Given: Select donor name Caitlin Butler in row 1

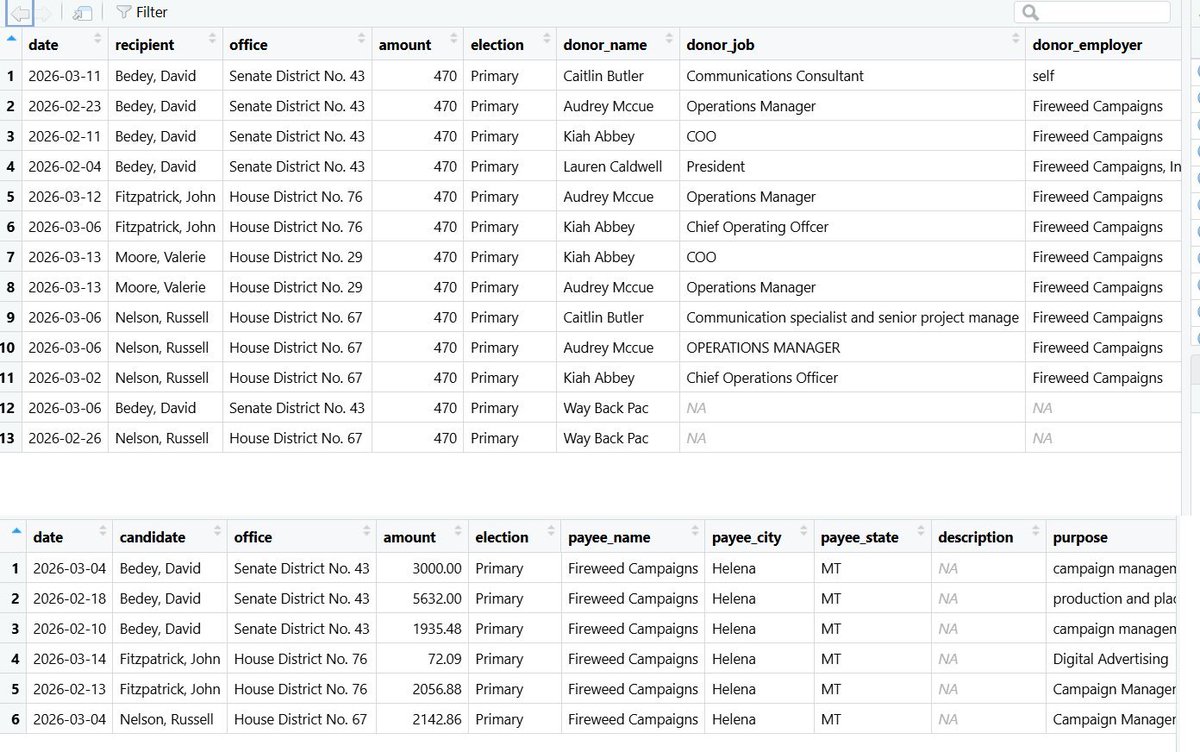Looking at the screenshot, I should click(x=604, y=76).
